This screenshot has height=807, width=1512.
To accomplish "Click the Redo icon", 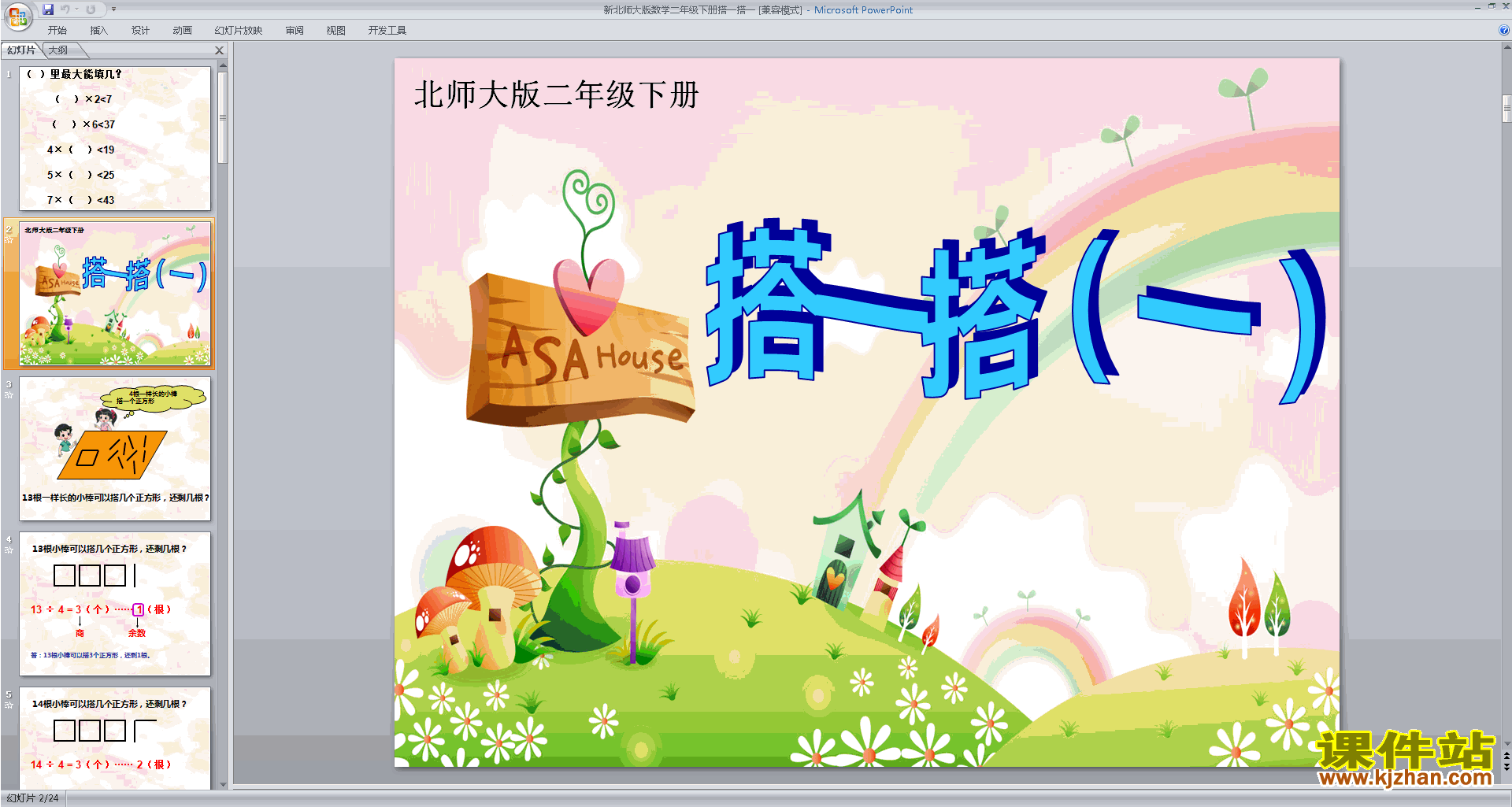I will (x=91, y=9).
